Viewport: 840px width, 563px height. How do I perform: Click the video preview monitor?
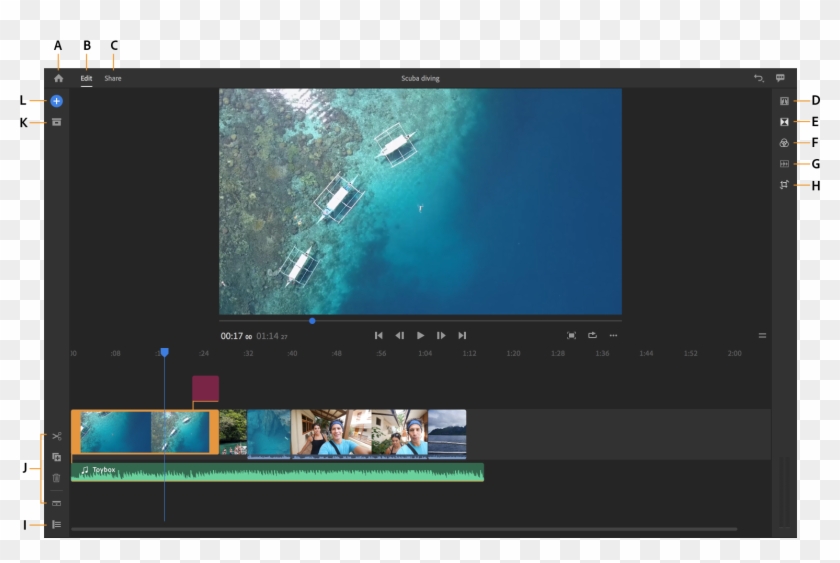(x=420, y=201)
